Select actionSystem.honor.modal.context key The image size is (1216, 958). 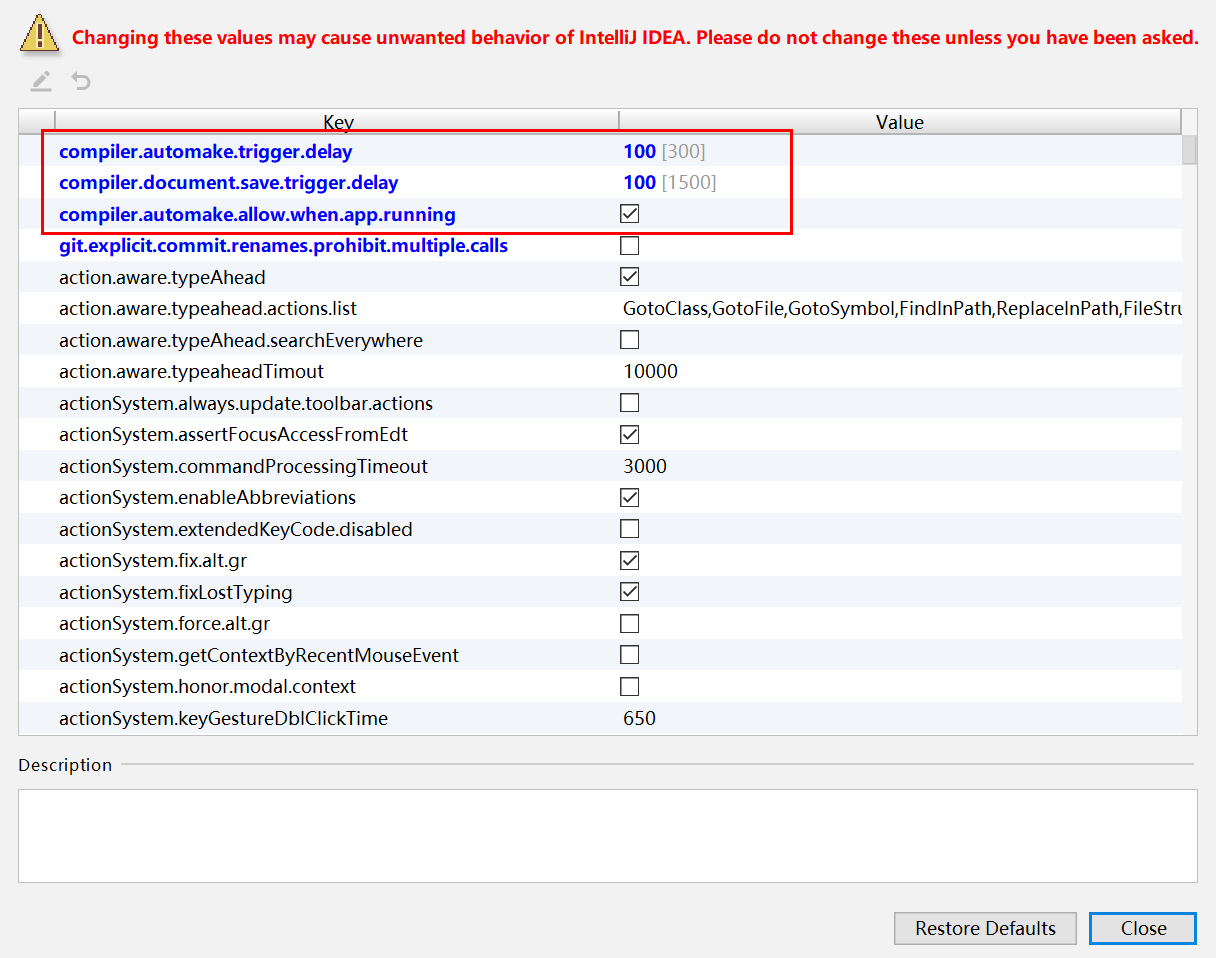[207, 686]
